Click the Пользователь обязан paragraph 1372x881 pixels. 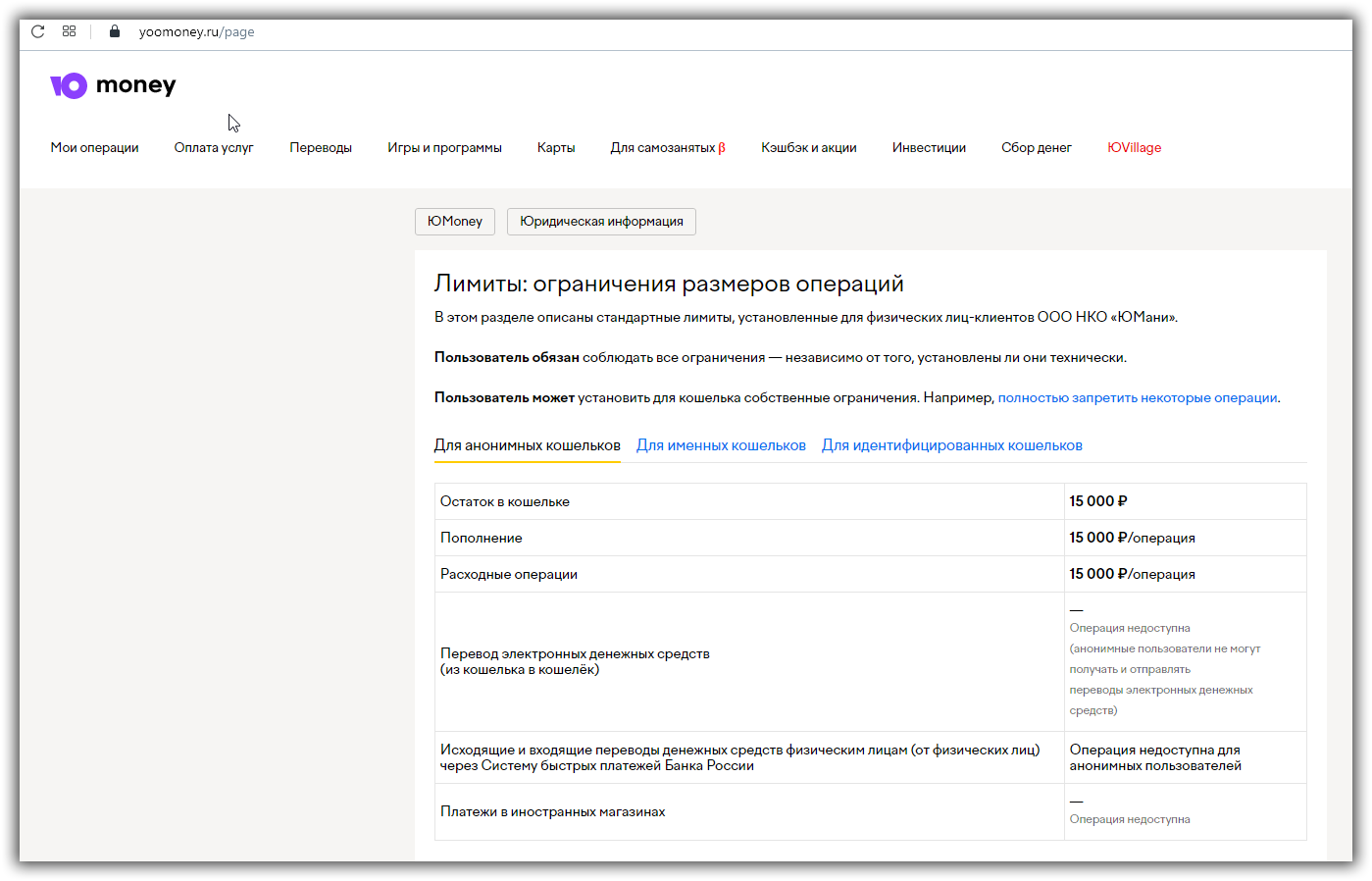(781, 358)
